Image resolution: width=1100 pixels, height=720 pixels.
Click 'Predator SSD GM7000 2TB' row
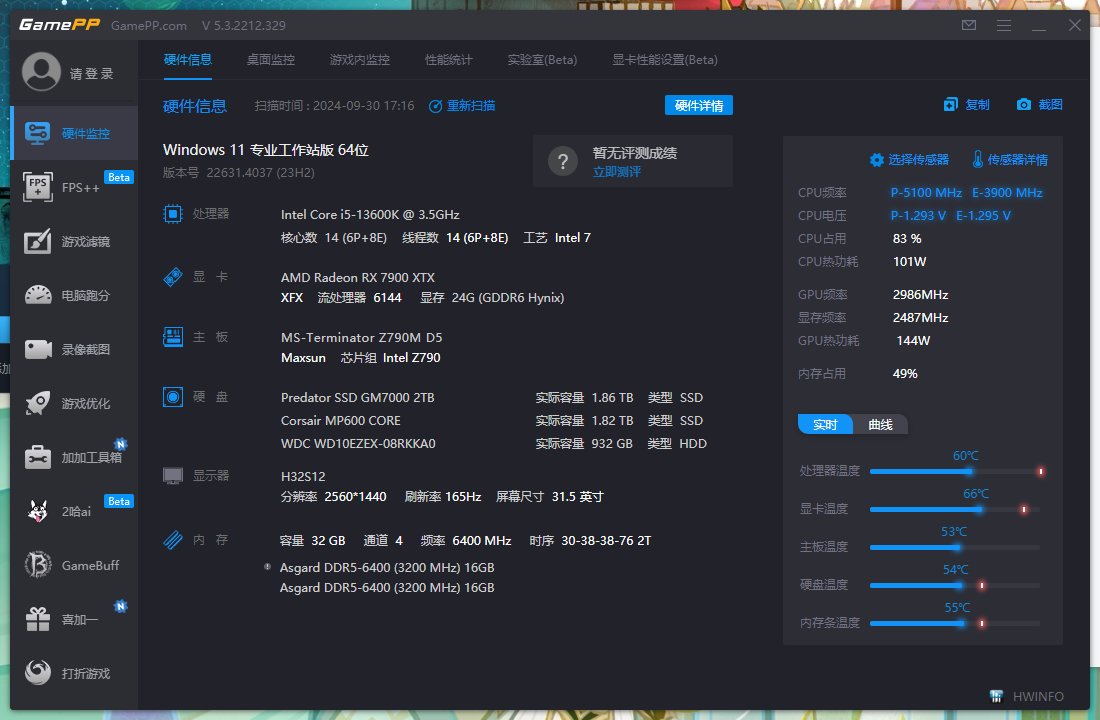[492, 397]
